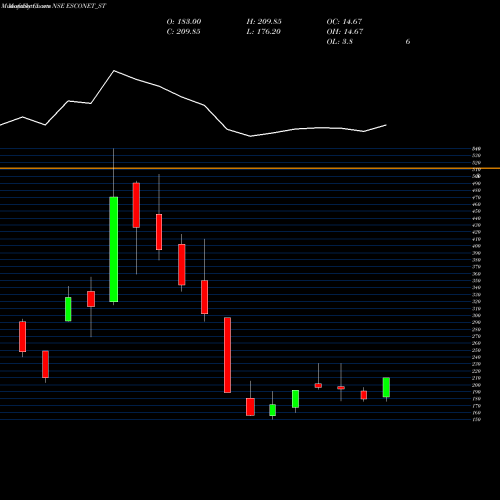Click the 400 price axis label

[476, 246]
